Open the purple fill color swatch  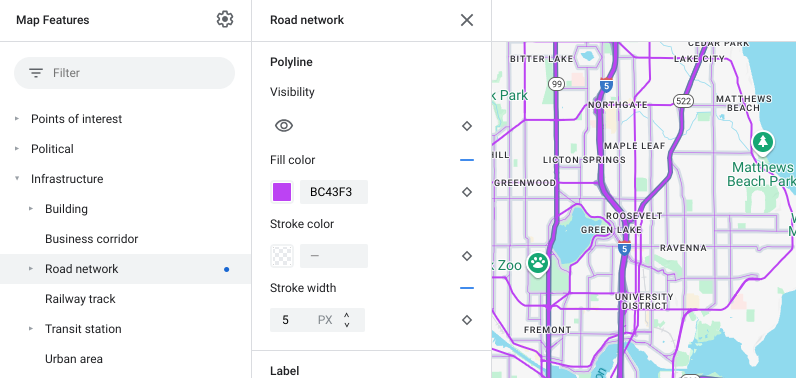coord(282,192)
